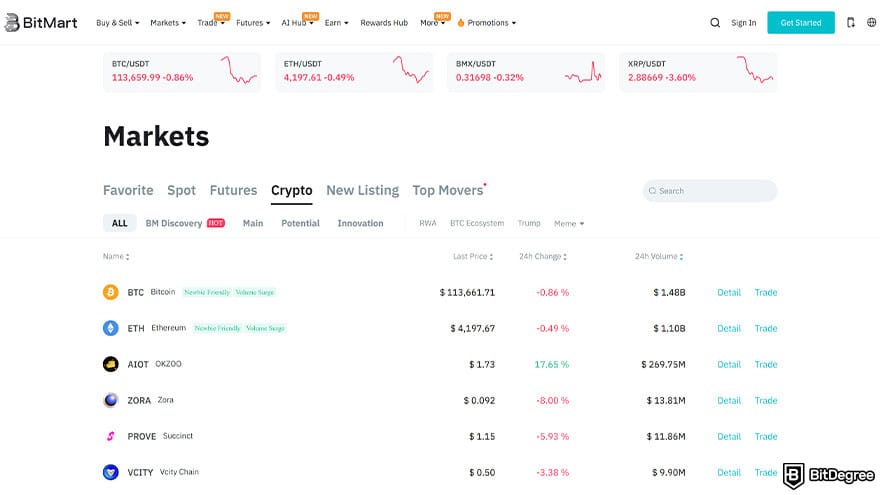Click the Ethereum coin icon

click(x=111, y=328)
